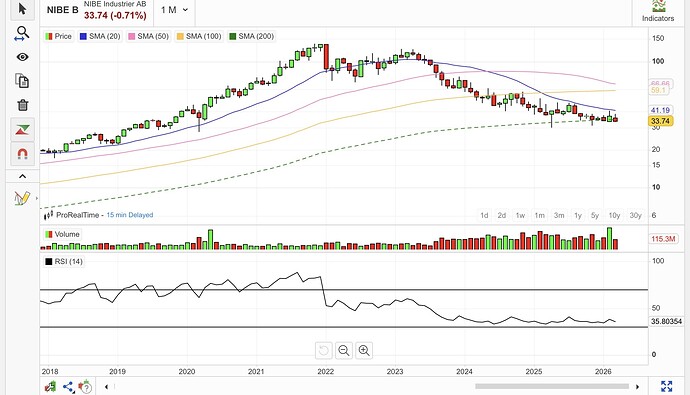Click the 15 min Delayed link

tap(130, 215)
